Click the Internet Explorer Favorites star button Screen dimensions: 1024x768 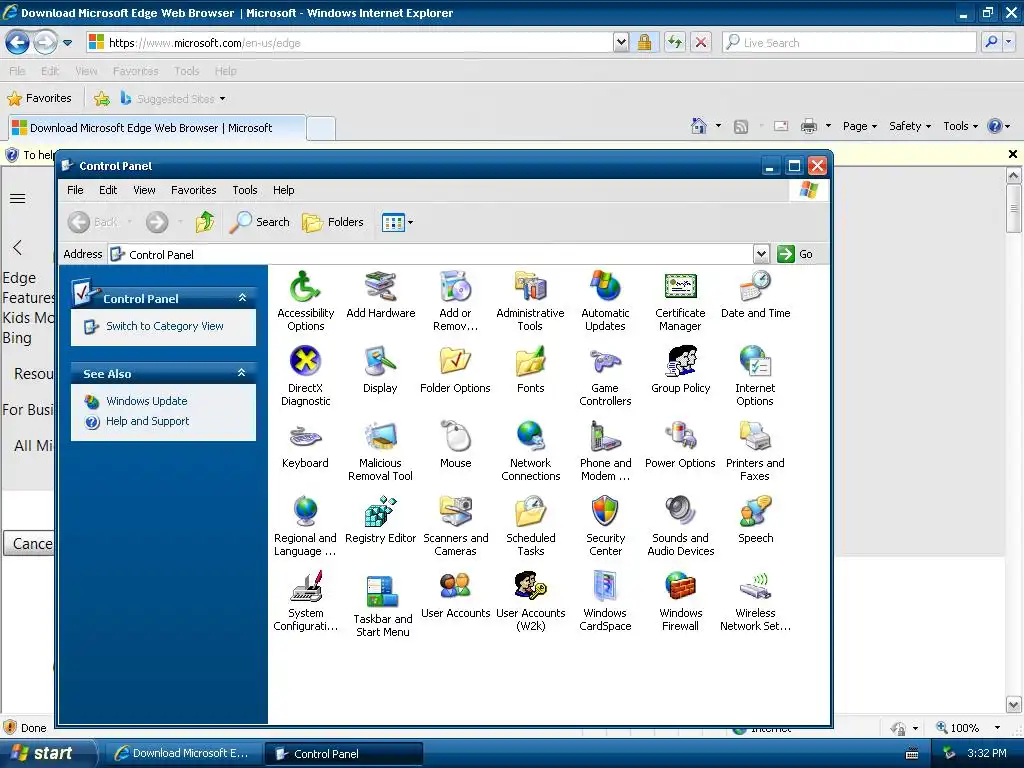pyautogui.click(x=39, y=99)
